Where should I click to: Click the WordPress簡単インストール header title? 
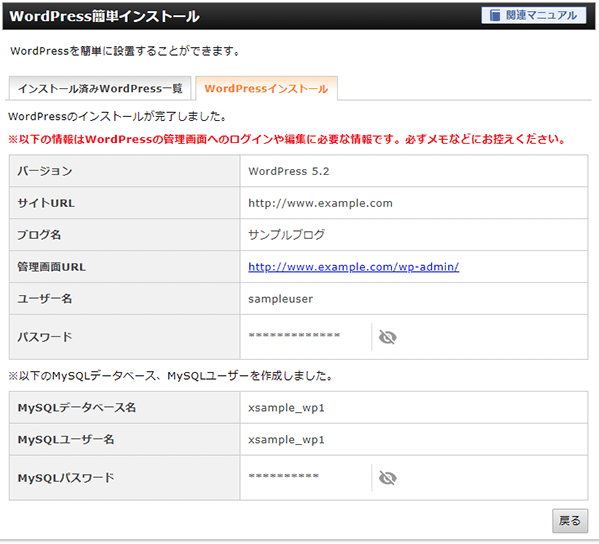pyautogui.click(x=104, y=16)
